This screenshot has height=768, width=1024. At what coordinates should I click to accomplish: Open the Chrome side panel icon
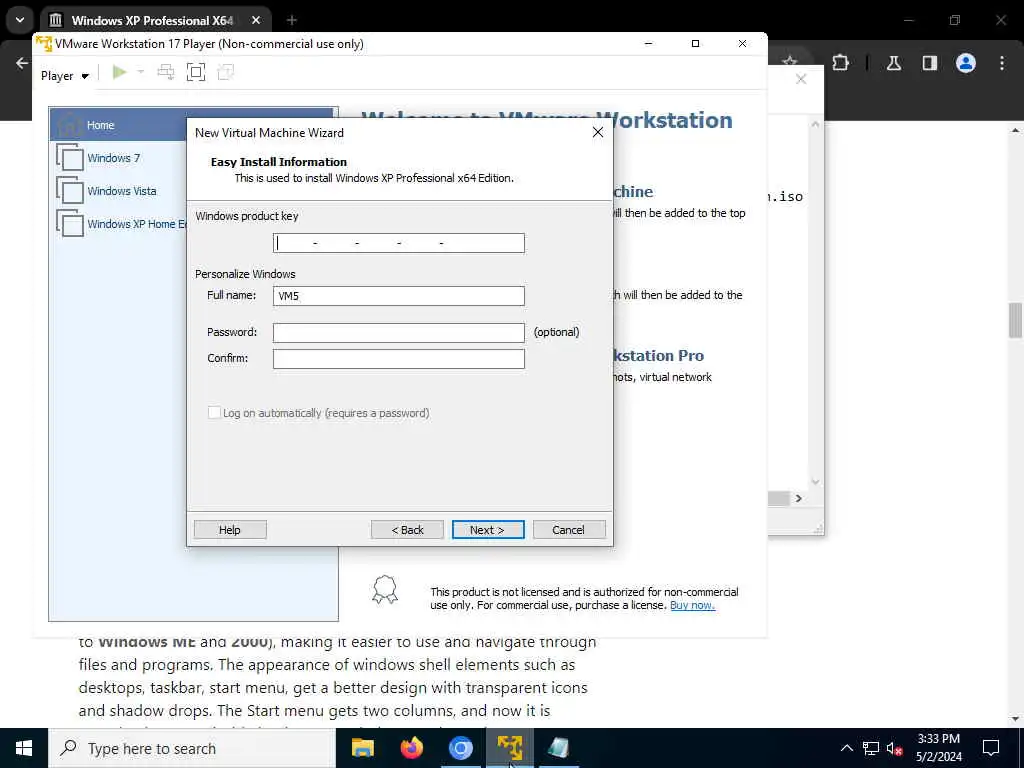pos(930,63)
